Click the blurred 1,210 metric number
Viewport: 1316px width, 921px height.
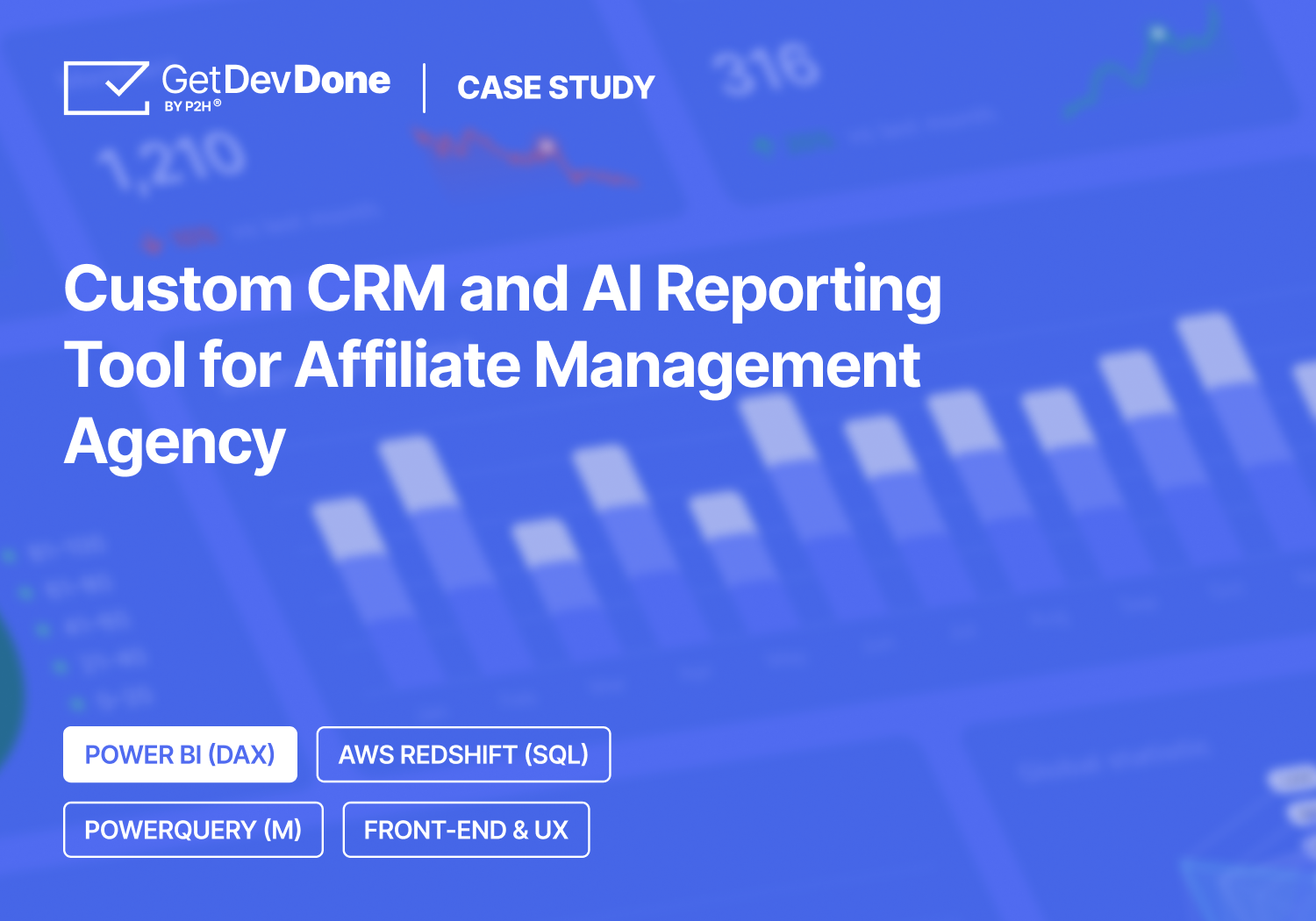click(172, 161)
